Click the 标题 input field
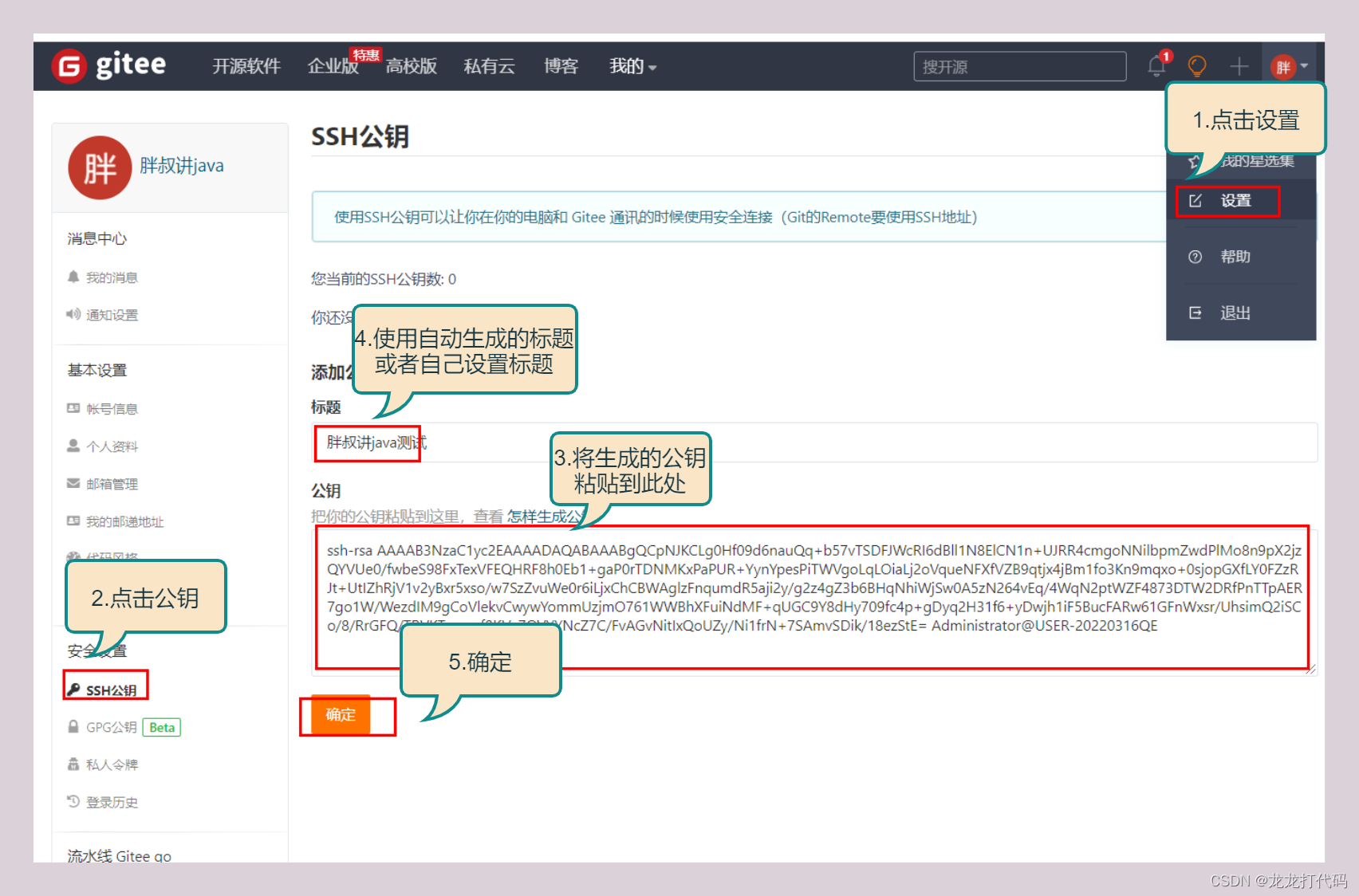 814,442
